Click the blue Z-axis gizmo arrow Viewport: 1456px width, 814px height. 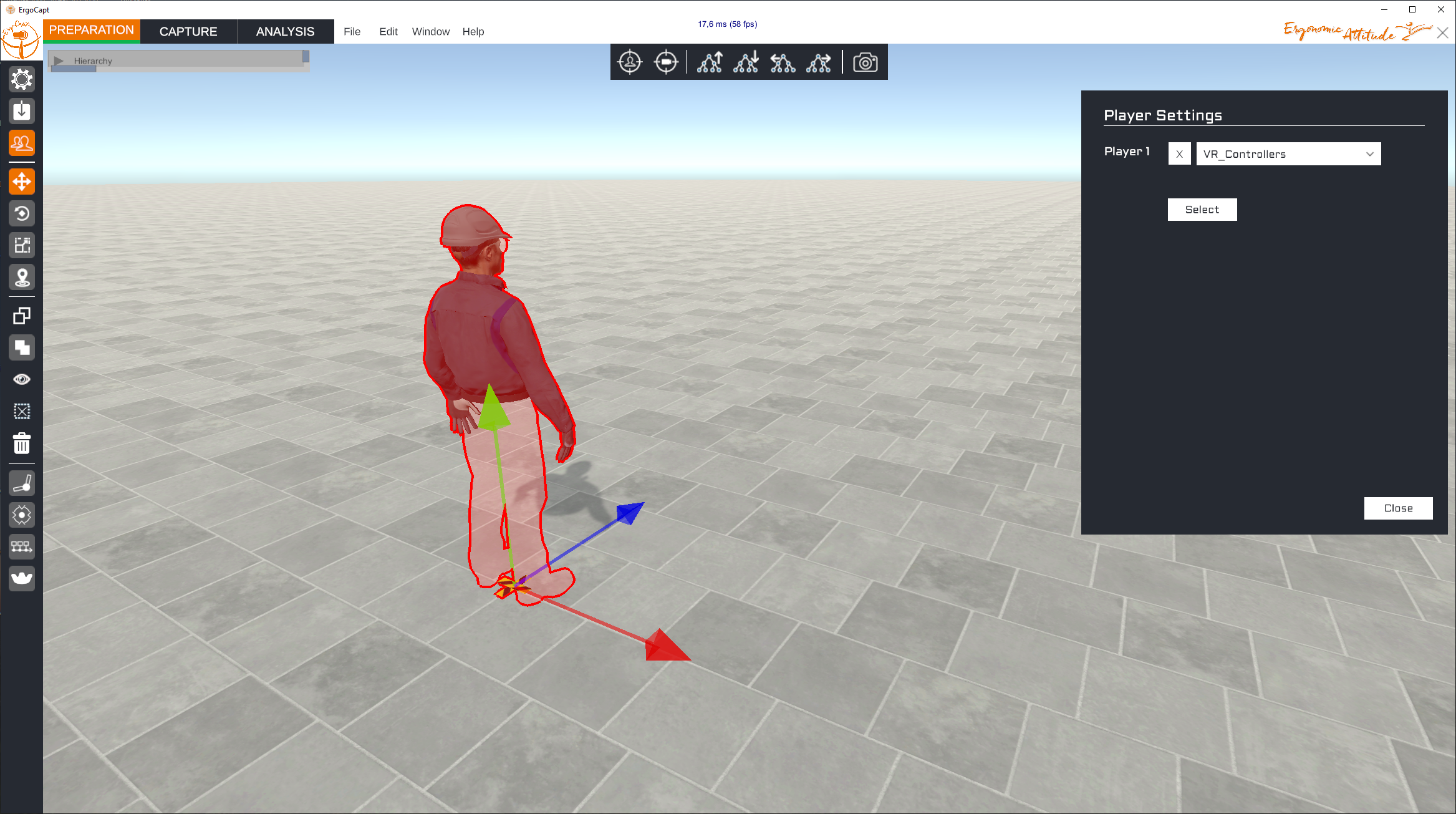tap(629, 513)
